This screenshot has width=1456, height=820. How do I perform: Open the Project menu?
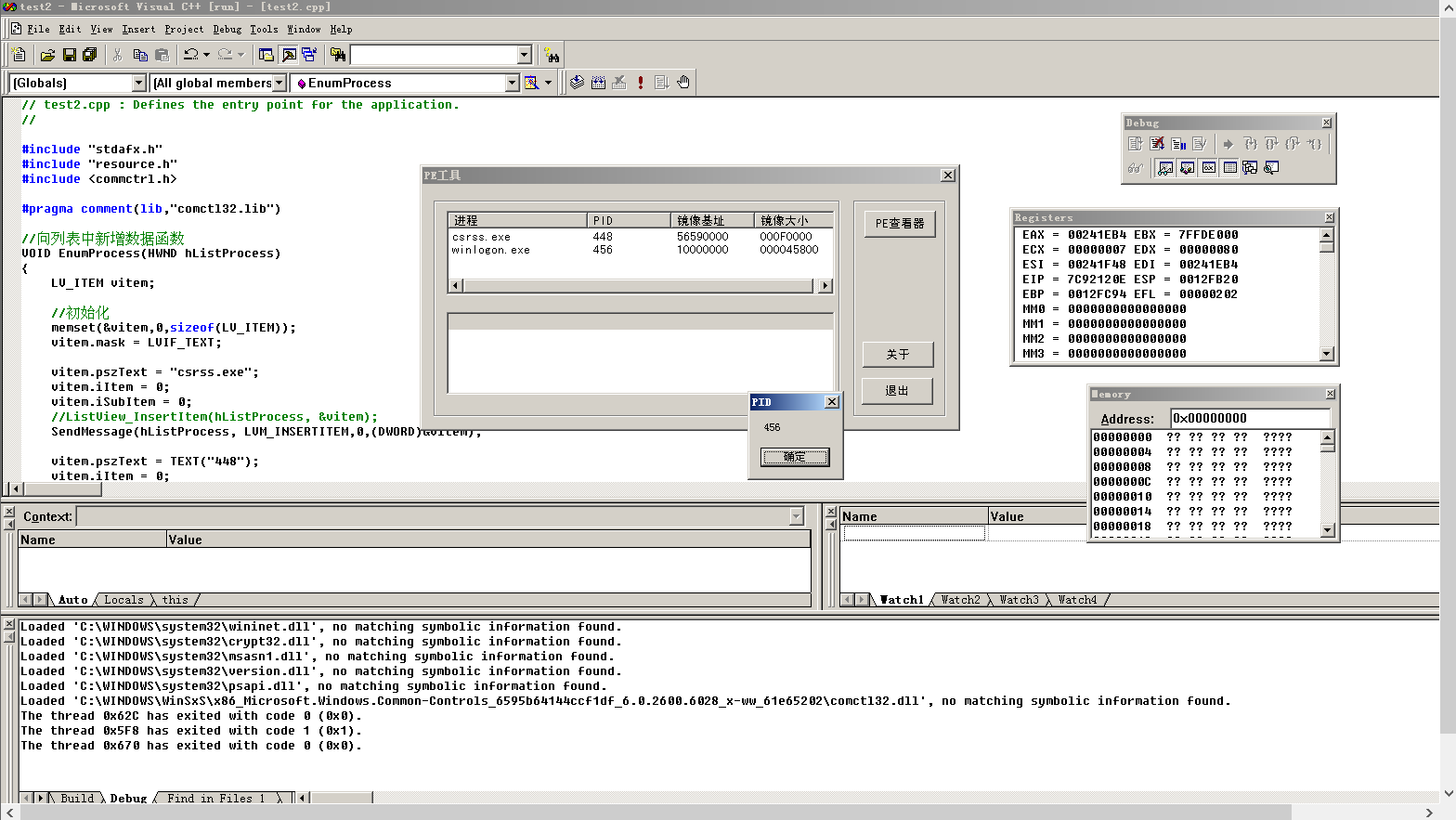point(184,30)
